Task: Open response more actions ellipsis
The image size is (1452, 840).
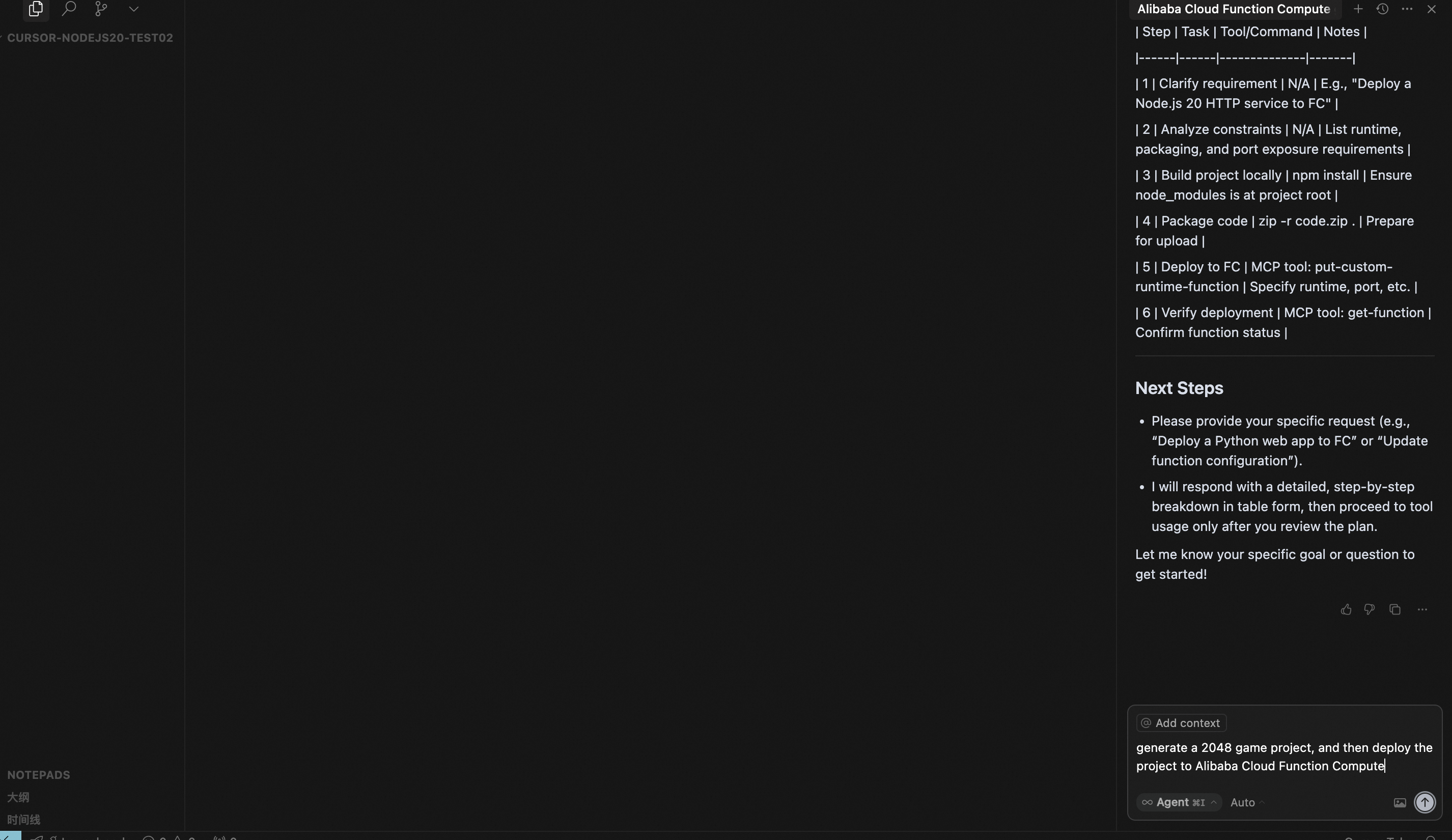Action: (x=1422, y=609)
